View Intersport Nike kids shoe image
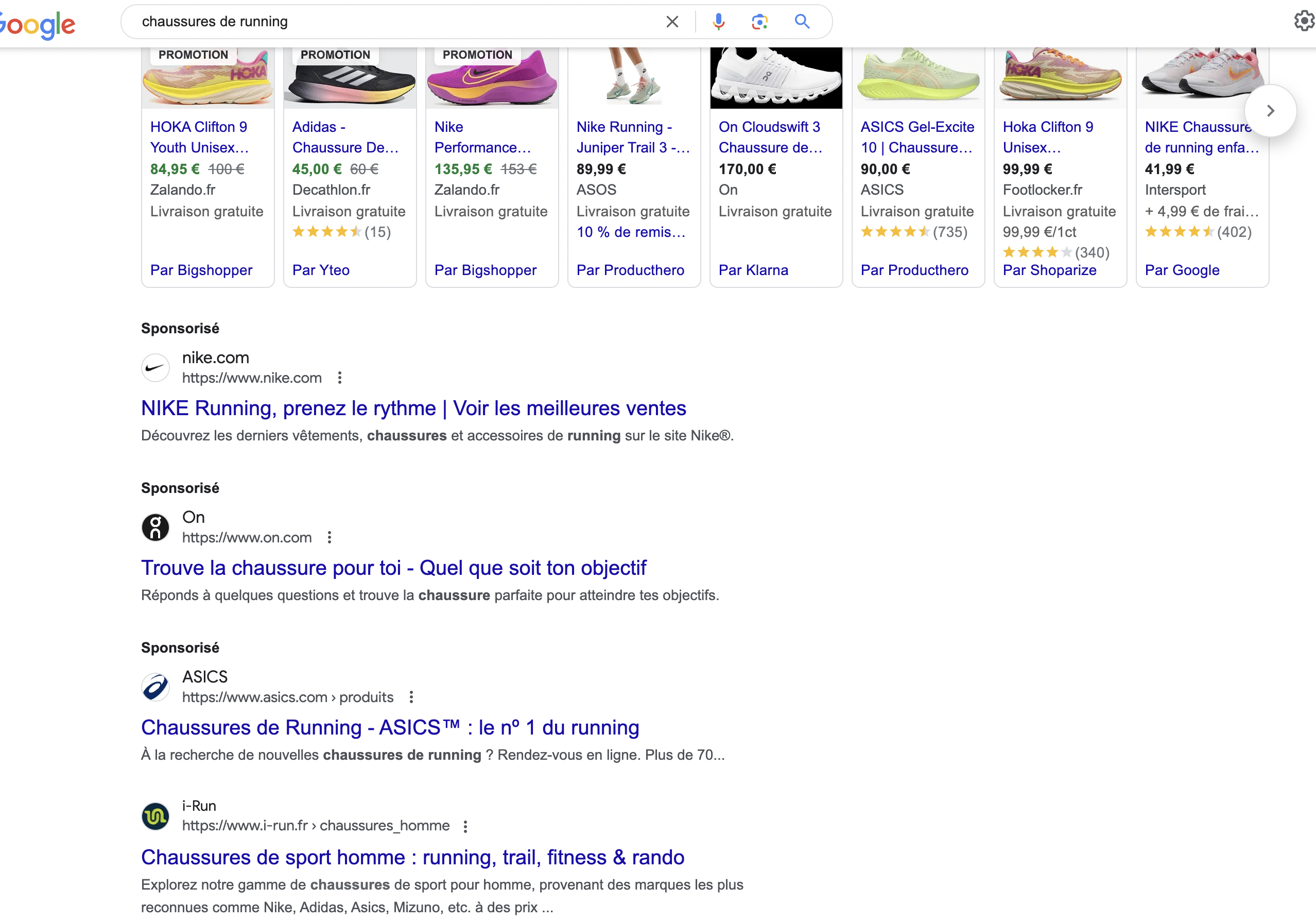The width and height of the screenshot is (1316, 921). [x=1203, y=78]
